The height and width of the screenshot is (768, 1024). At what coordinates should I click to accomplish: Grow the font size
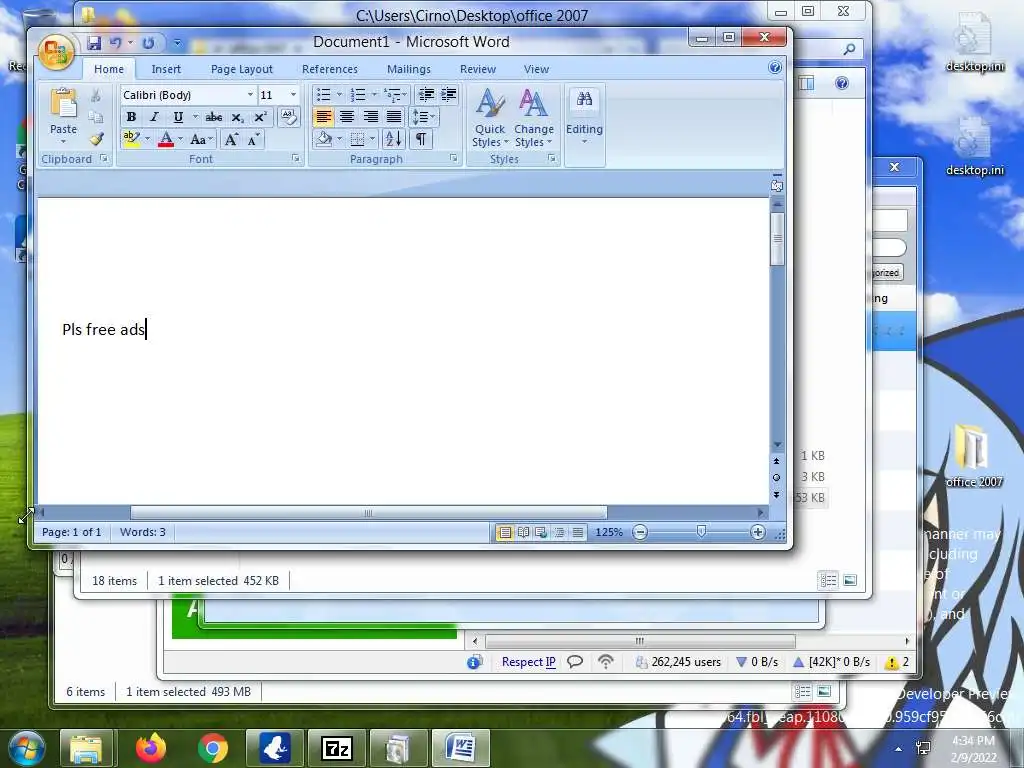pos(231,139)
